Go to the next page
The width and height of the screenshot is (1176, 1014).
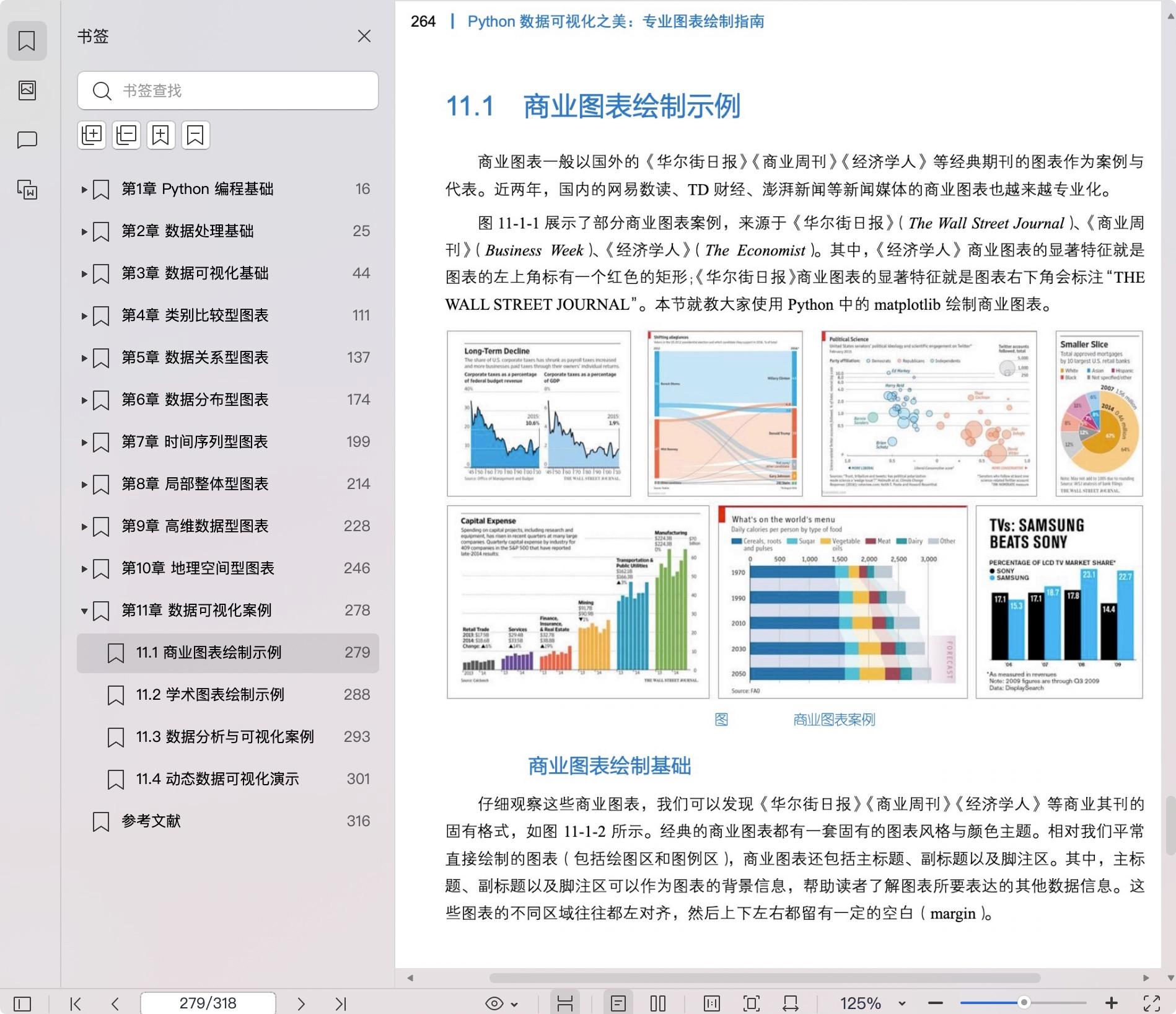click(x=301, y=1003)
